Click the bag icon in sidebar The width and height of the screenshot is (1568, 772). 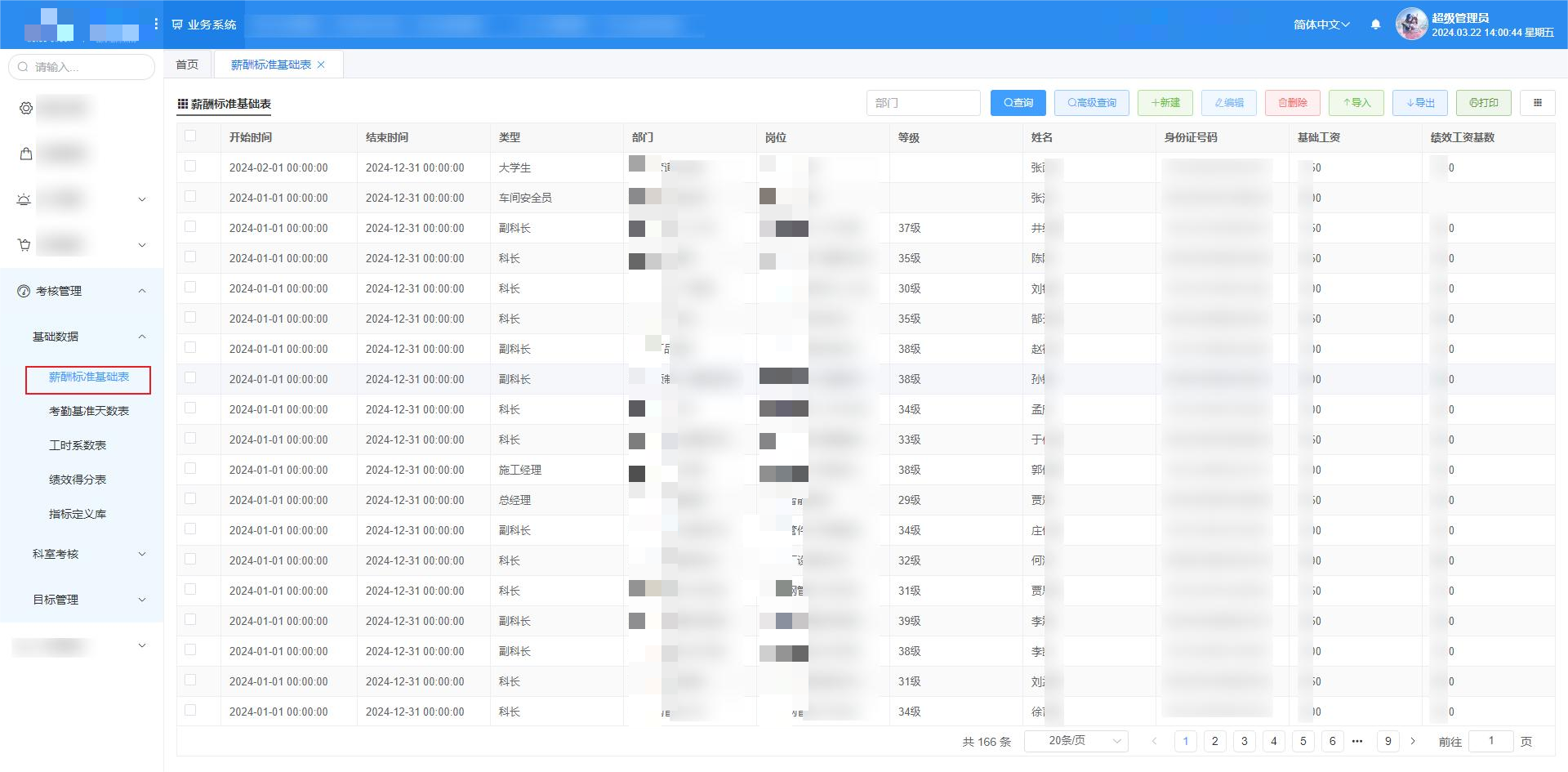click(26, 154)
